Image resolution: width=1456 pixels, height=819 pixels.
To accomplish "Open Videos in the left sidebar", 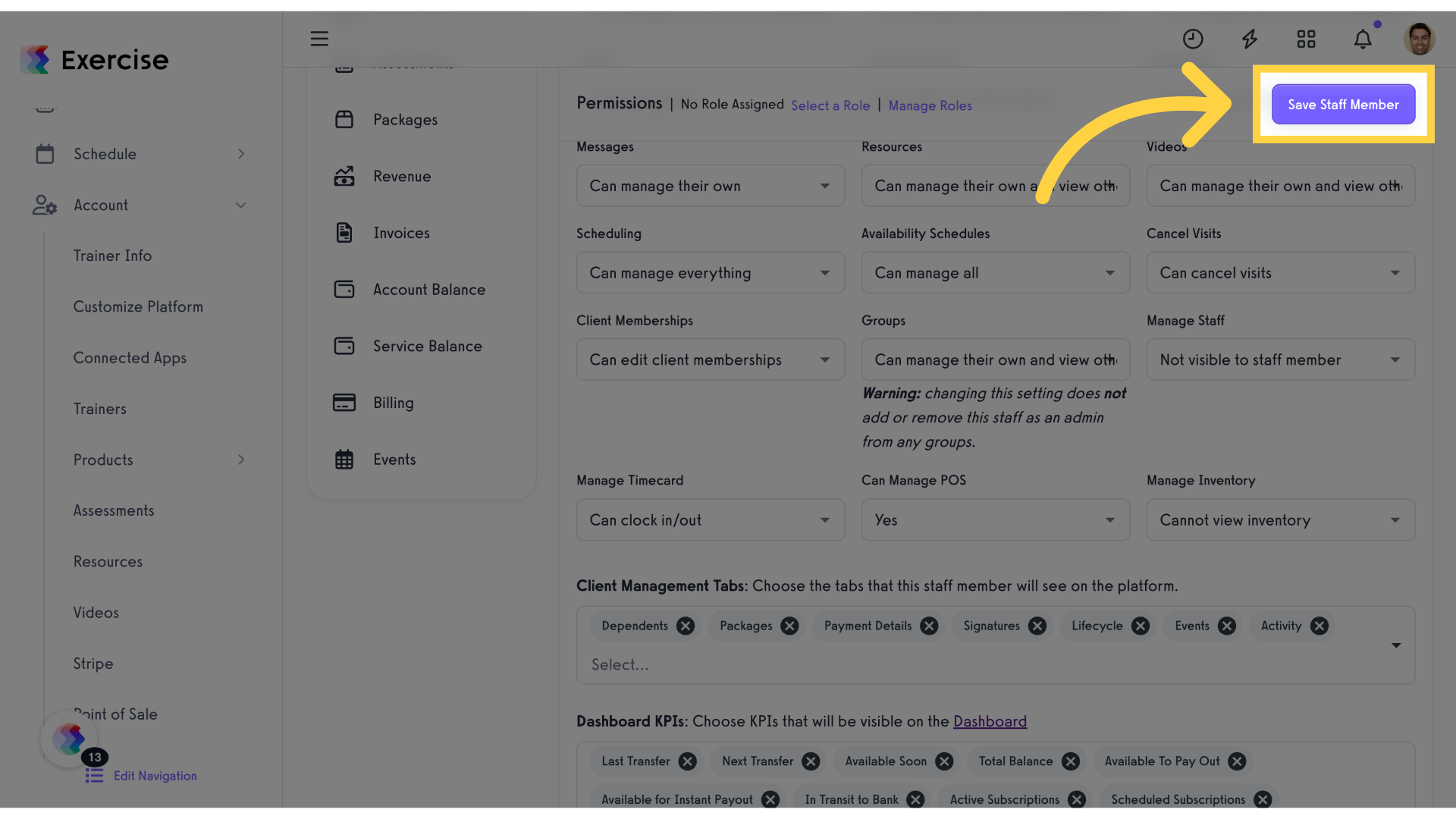I will tap(96, 613).
